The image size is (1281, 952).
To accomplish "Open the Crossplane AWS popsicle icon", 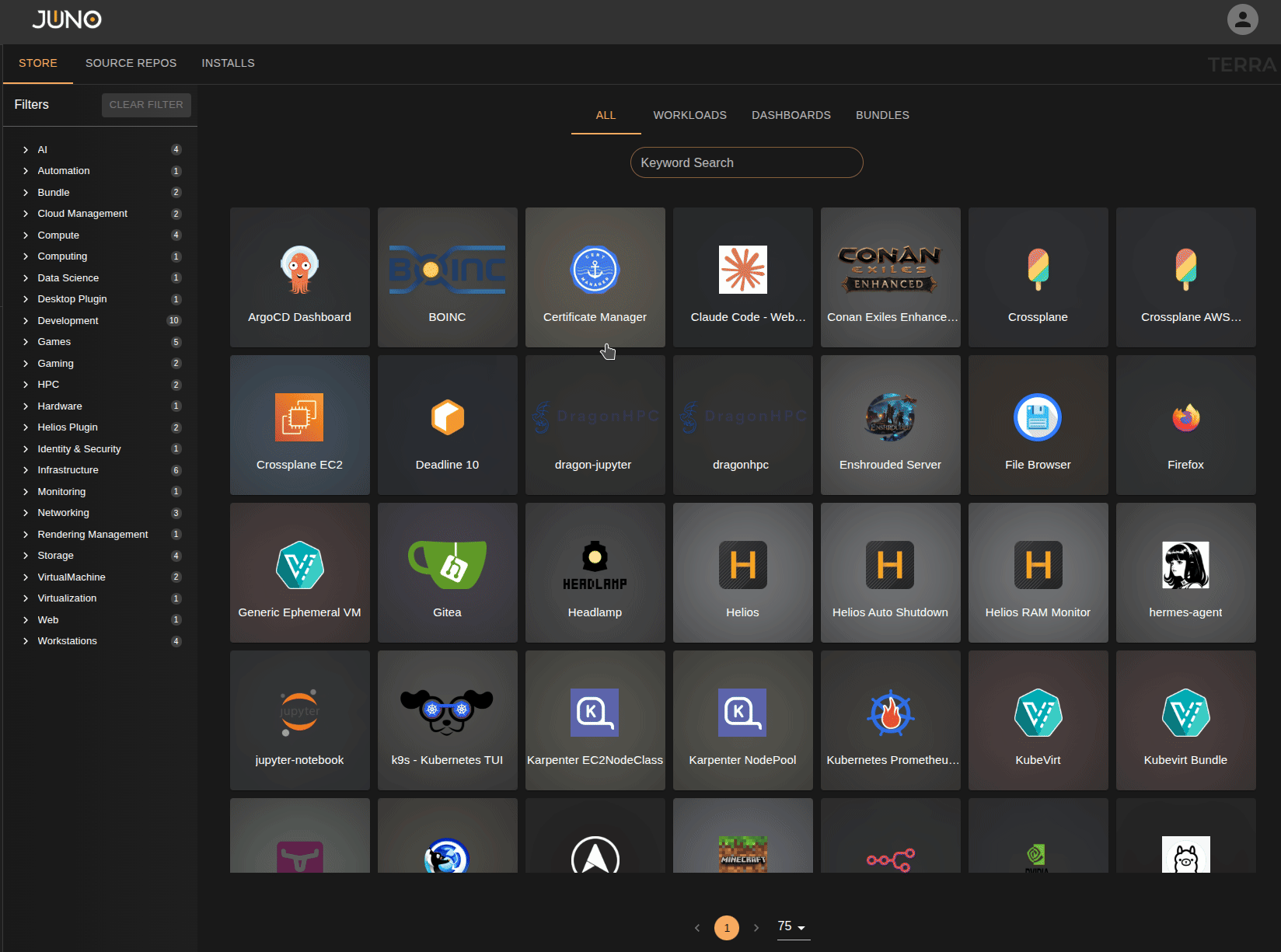I will (1185, 270).
